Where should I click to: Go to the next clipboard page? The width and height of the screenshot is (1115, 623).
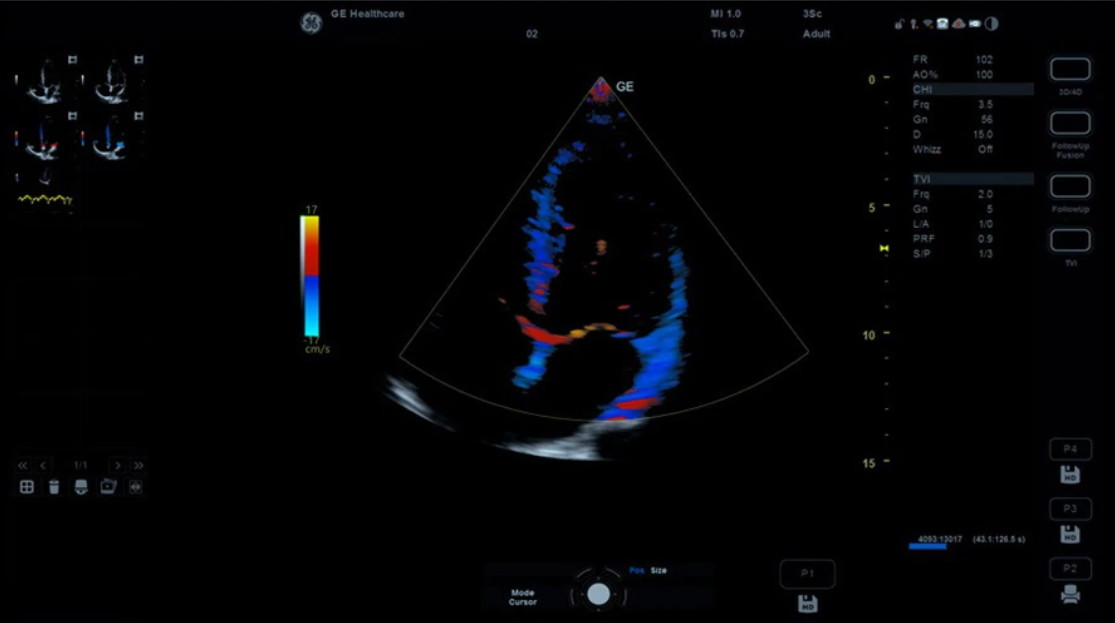point(118,465)
